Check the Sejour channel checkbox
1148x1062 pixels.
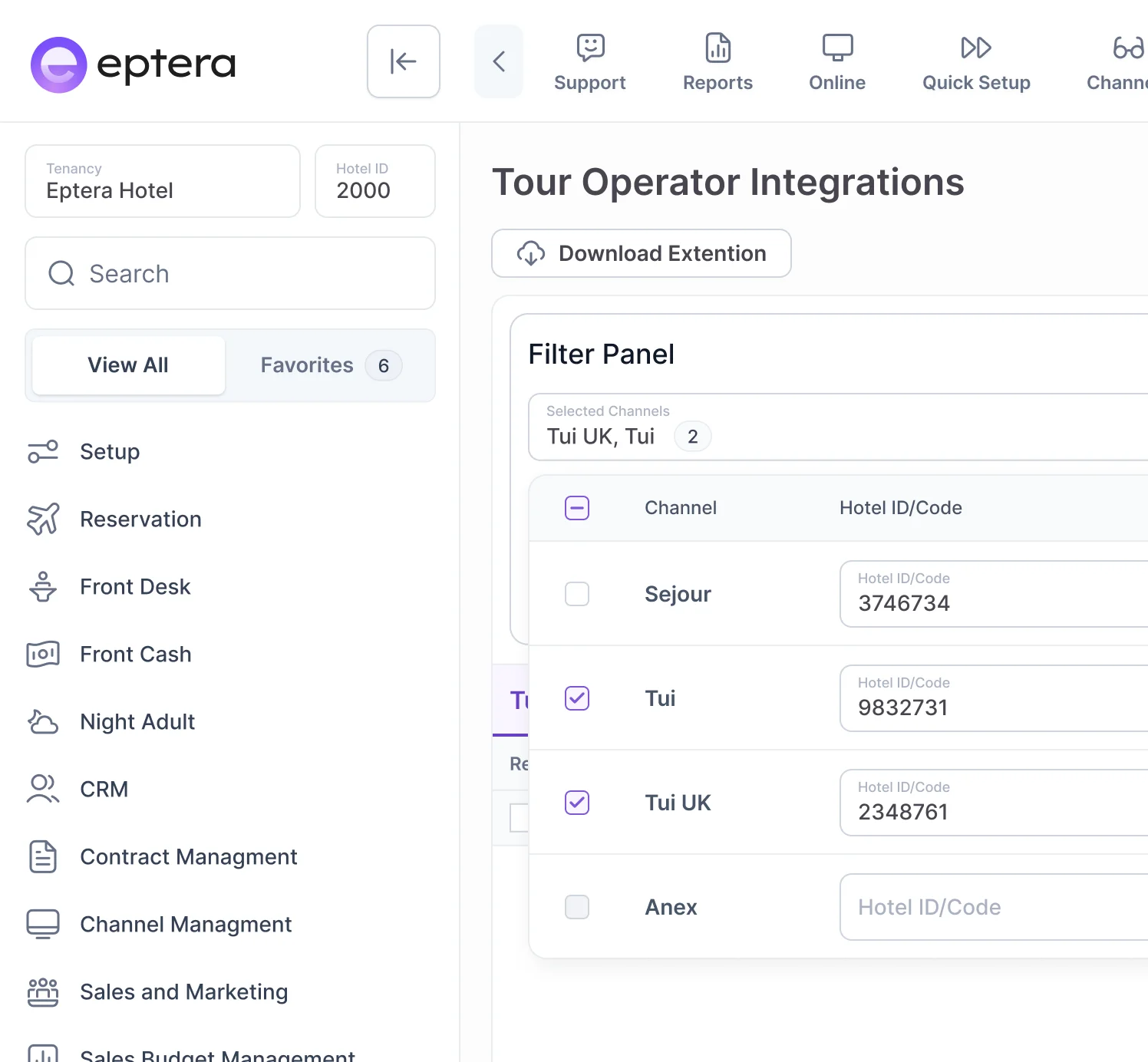click(x=577, y=594)
